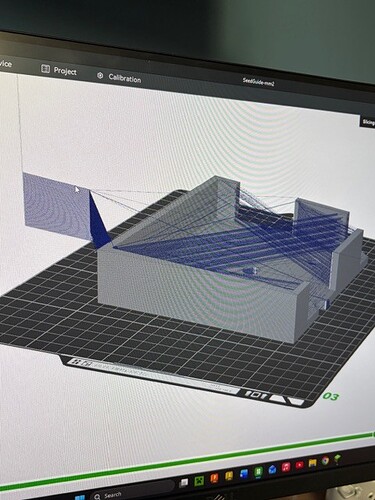
Task: Open the Windows Start menu
Action: (x=79, y=497)
